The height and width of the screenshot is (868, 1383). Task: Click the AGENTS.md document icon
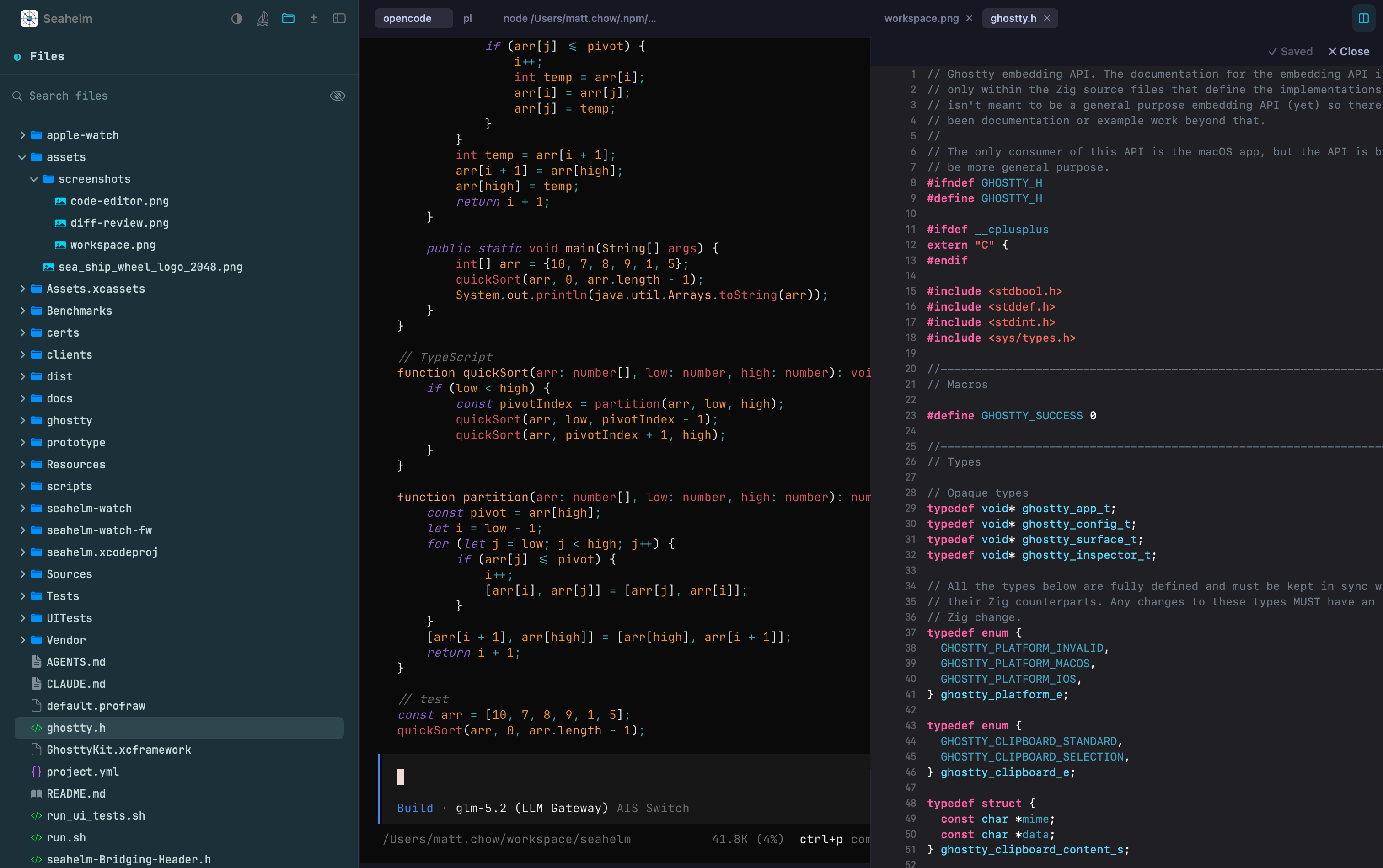click(36, 662)
